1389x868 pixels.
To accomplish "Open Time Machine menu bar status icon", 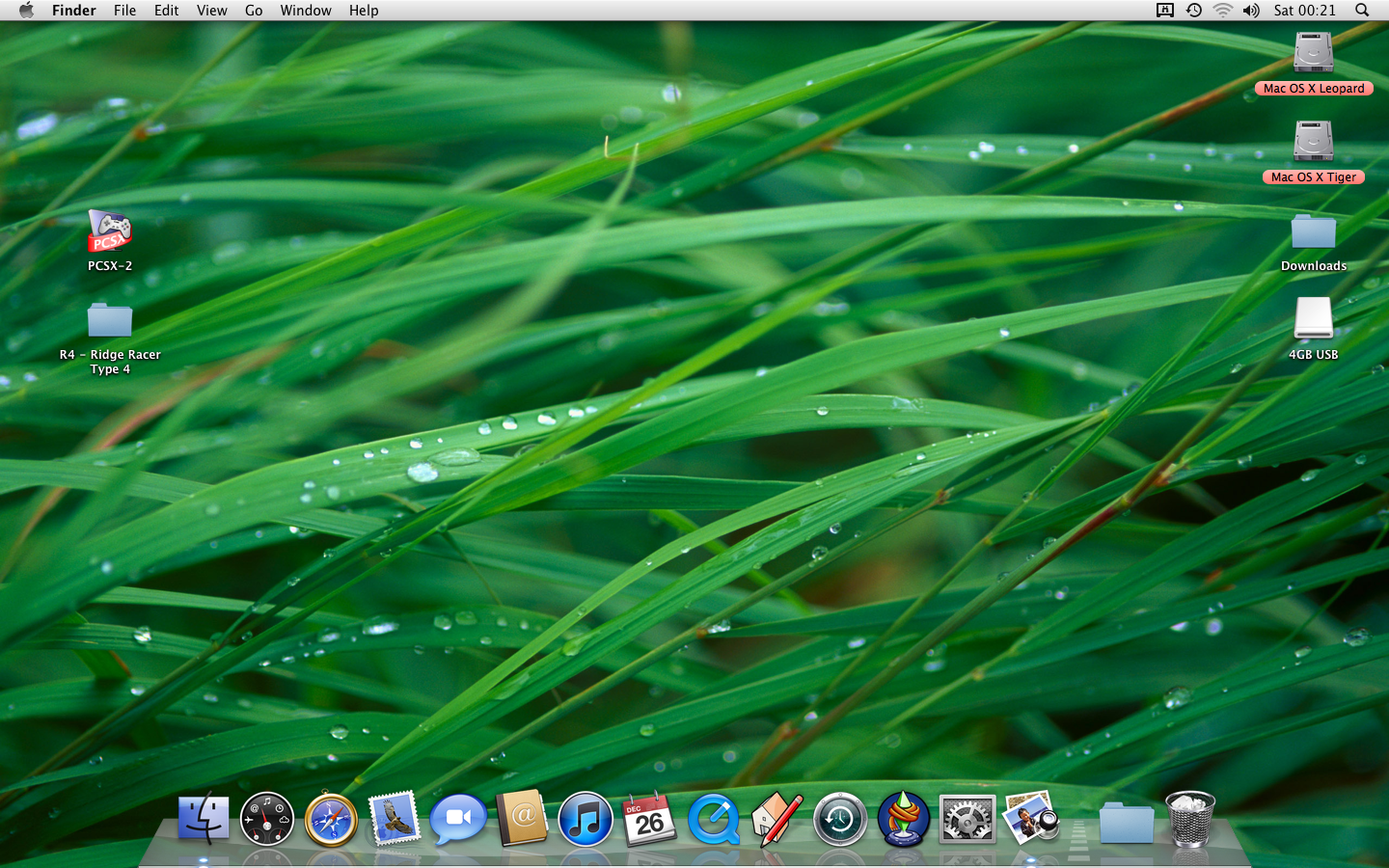I will (x=1194, y=11).
